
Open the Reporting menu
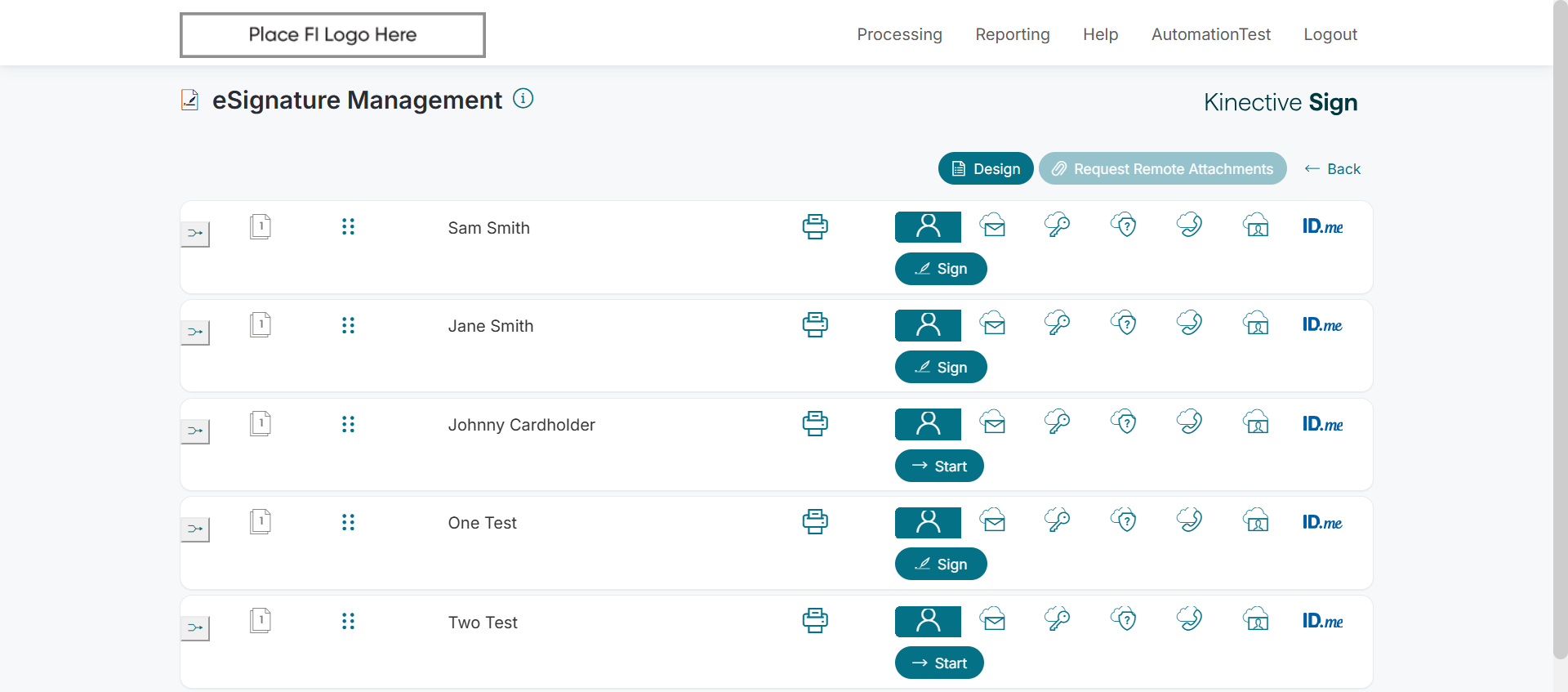(1012, 34)
